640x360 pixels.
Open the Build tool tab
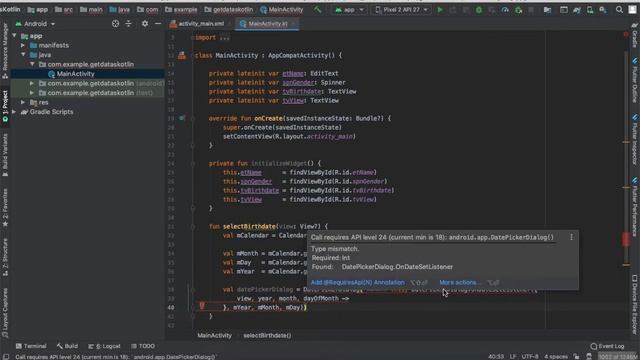point(67,346)
